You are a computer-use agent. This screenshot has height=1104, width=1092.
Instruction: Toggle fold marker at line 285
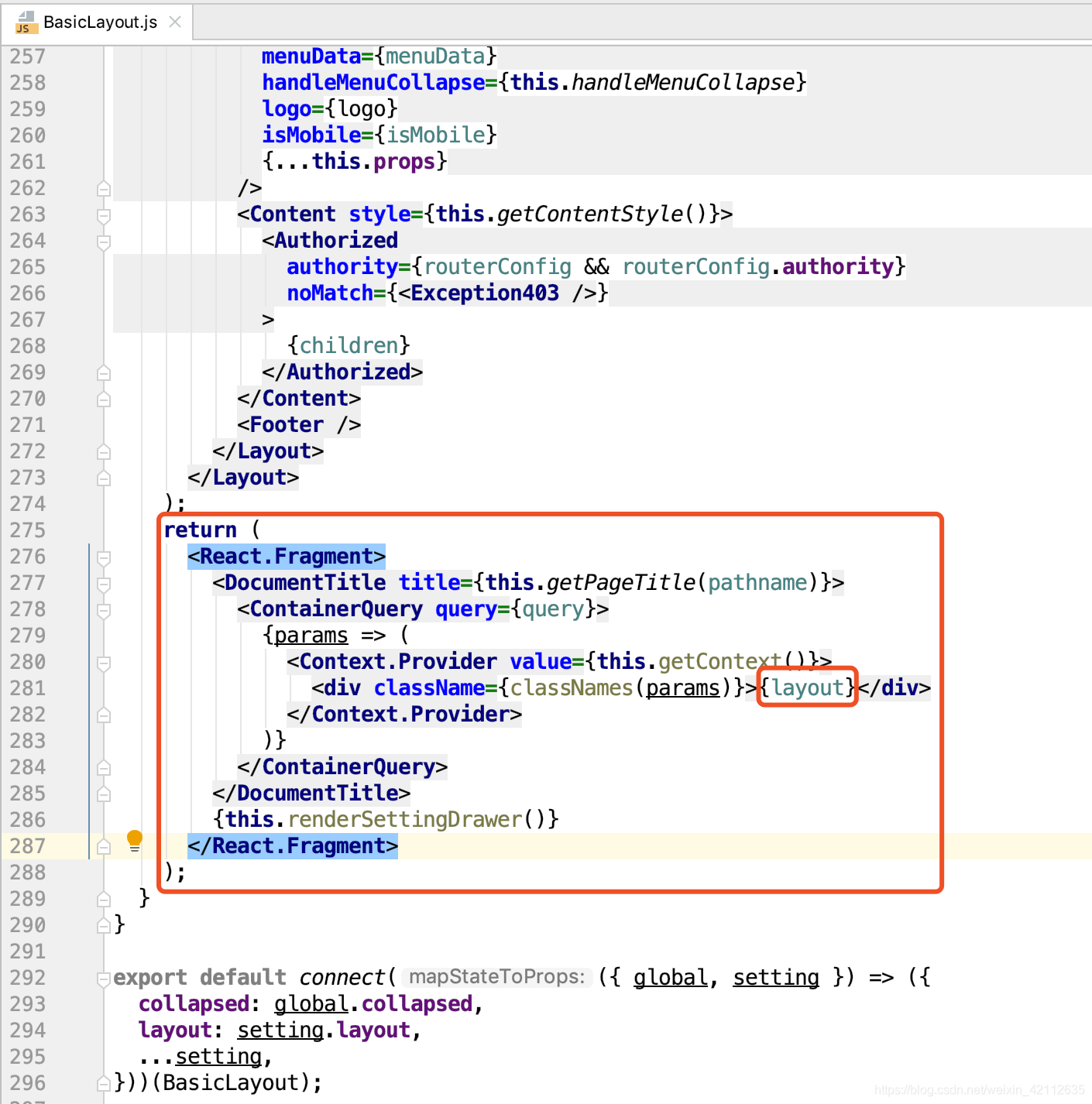coord(104,794)
